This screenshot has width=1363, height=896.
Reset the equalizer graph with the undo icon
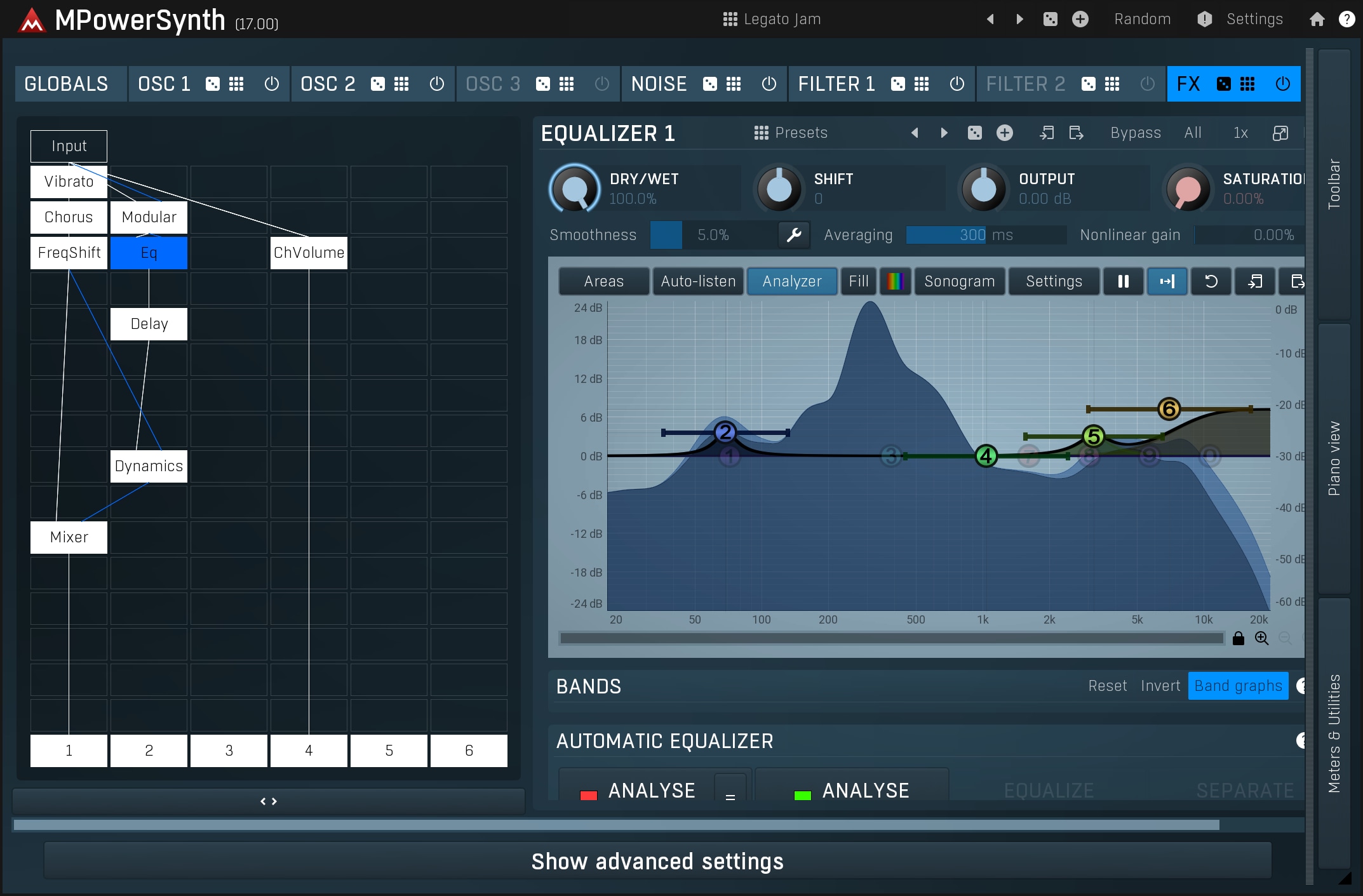1211,281
